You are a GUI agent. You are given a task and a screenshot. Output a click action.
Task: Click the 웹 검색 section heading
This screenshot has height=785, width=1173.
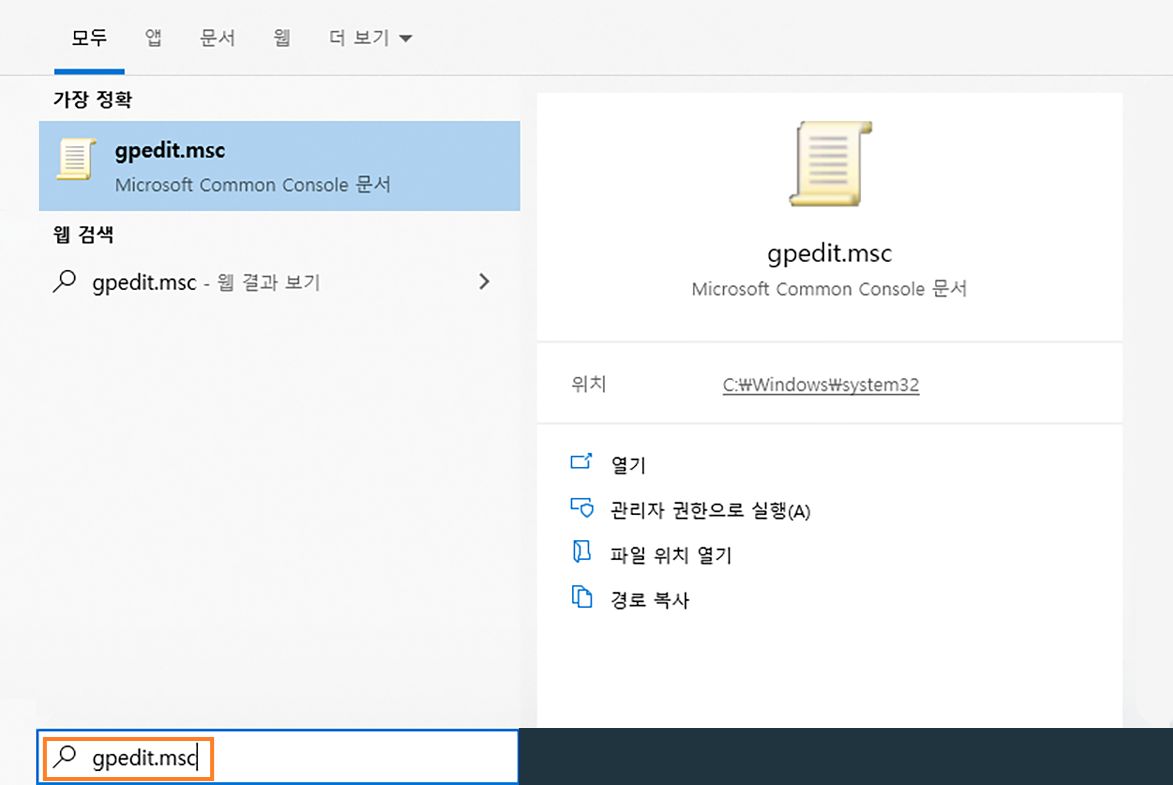coord(83,234)
